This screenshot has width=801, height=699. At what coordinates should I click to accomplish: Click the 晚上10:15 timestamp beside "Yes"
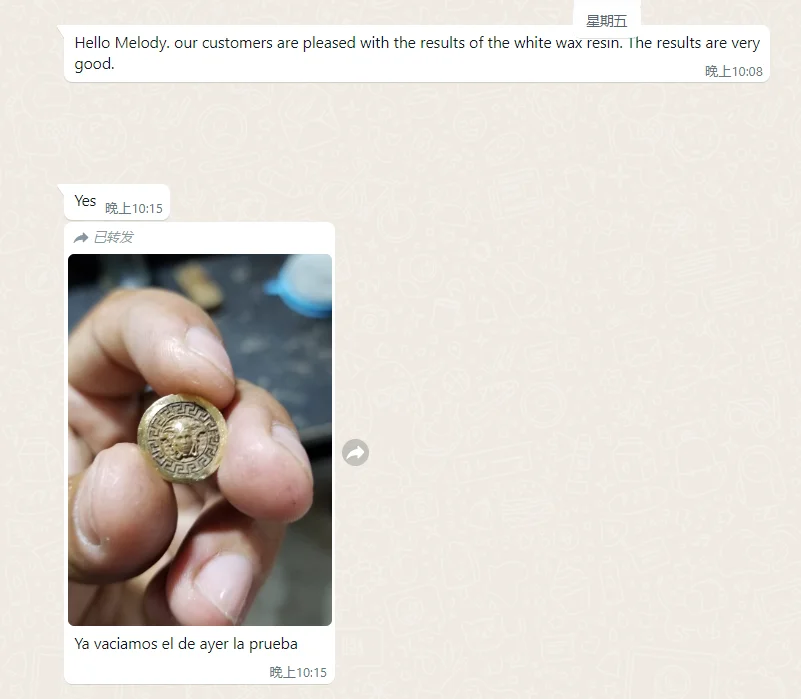[134, 208]
